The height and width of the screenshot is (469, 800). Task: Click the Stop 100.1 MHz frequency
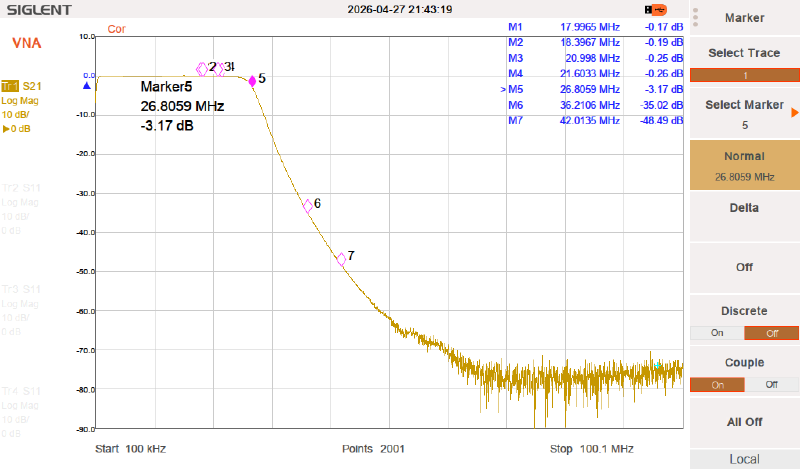point(591,449)
